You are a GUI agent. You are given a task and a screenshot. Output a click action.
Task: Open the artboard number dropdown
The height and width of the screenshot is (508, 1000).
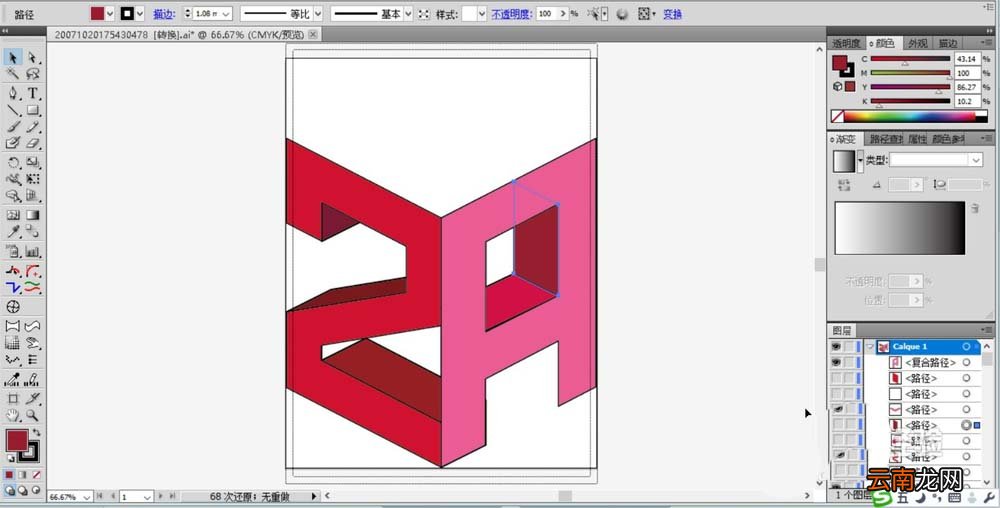147,497
